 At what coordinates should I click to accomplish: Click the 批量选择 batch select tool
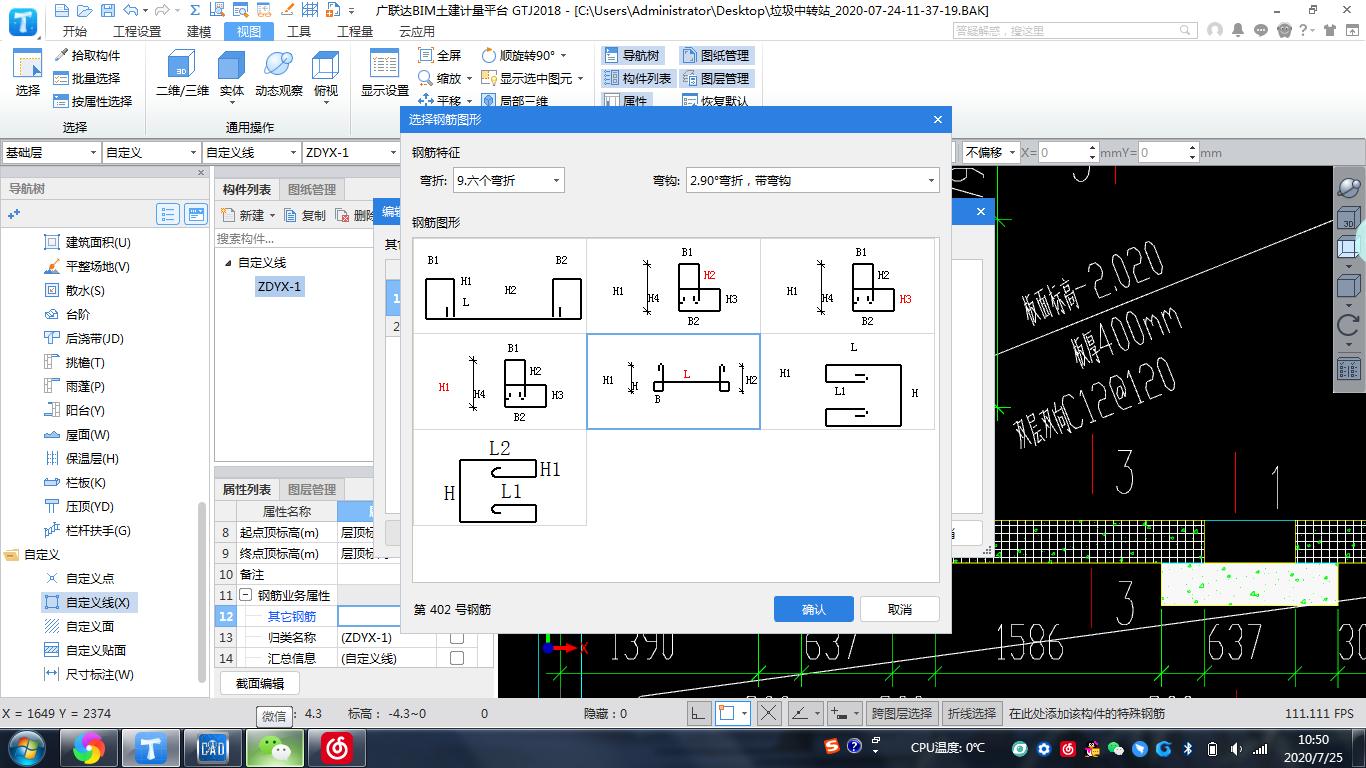tap(87, 78)
